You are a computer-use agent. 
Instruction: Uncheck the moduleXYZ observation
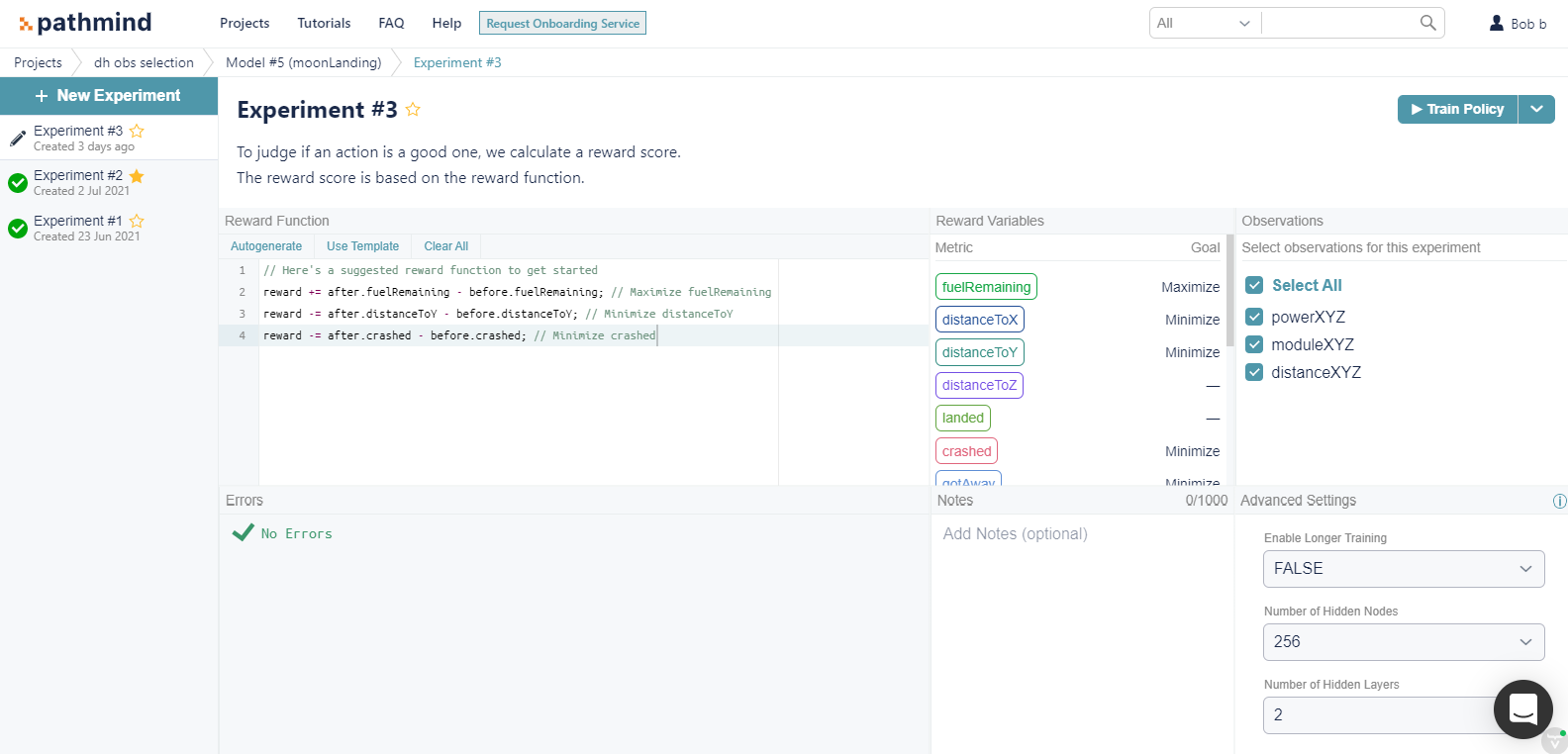(x=1254, y=344)
